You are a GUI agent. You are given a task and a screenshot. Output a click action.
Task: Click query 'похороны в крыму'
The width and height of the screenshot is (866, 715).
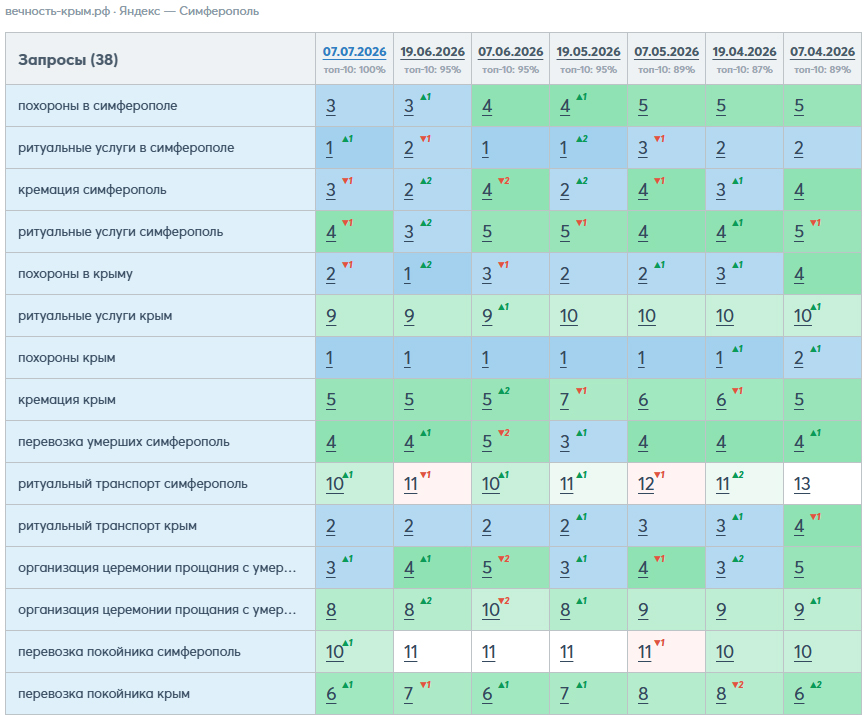(x=75, y=274)
